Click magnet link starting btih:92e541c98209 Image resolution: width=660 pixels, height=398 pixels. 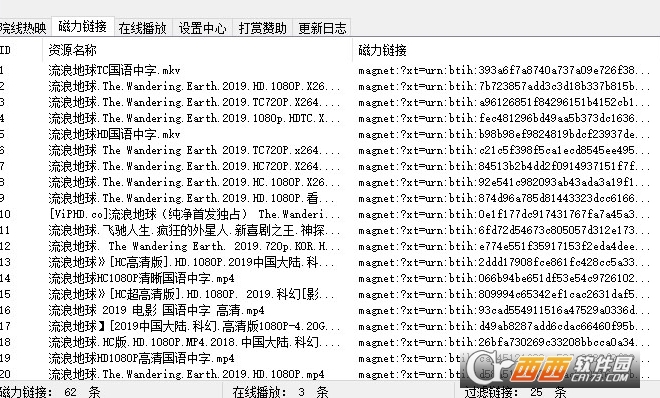coord(504,182)
